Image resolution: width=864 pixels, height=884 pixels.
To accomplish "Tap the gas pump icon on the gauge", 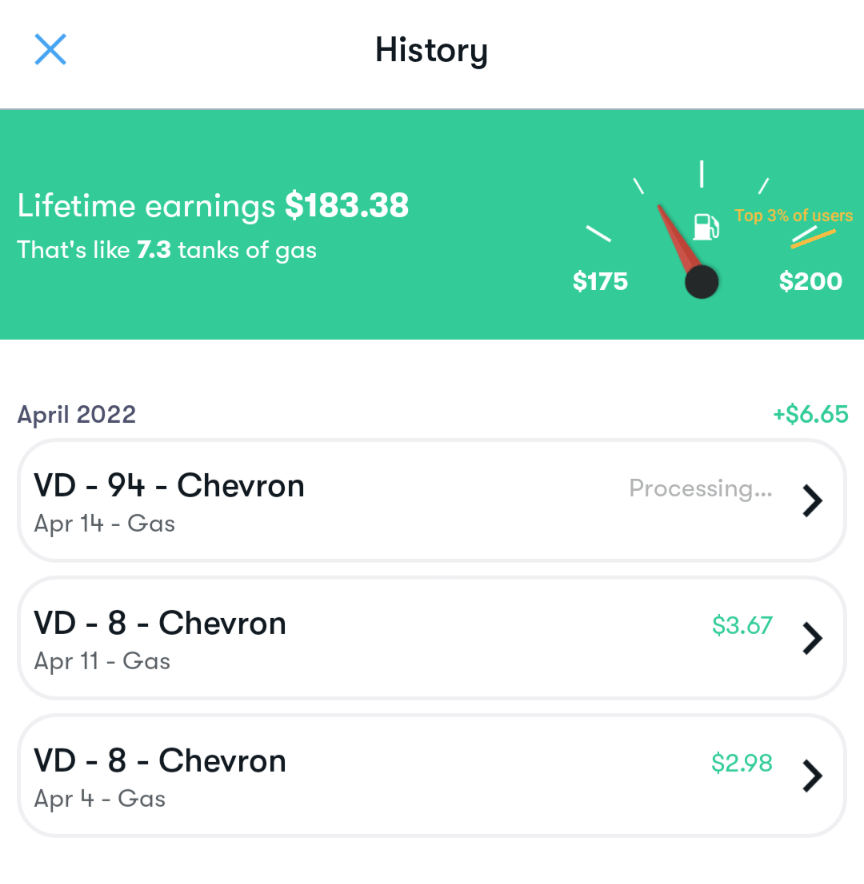I will [x=706, y=225].
